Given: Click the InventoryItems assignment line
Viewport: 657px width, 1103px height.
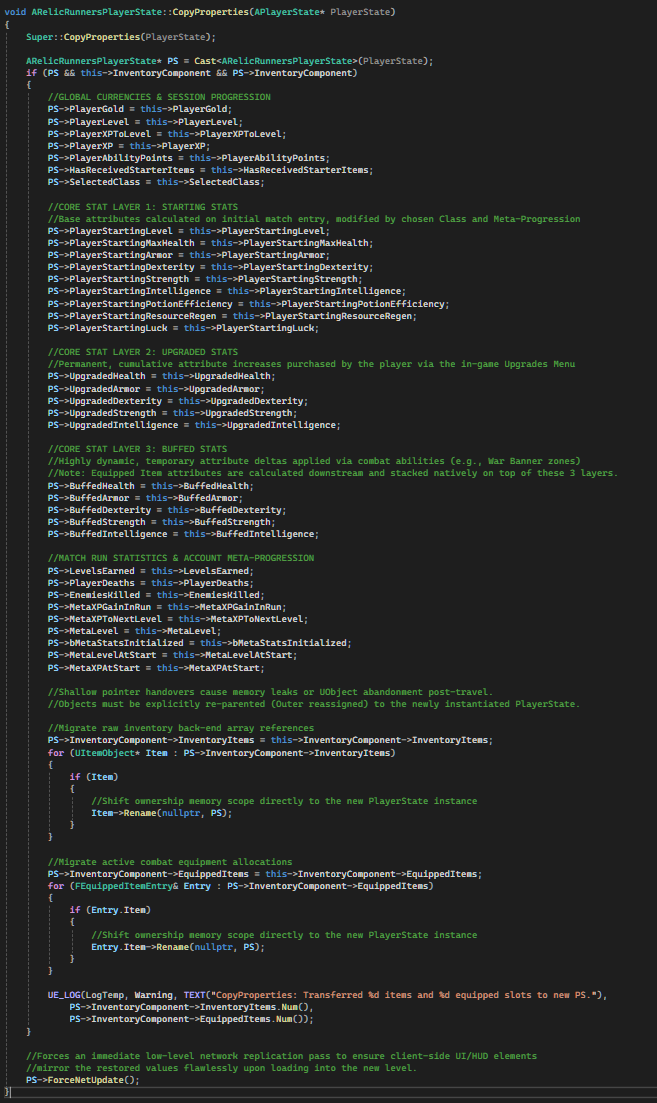Looking at the screenshot, I should click(x=270, y=740).
